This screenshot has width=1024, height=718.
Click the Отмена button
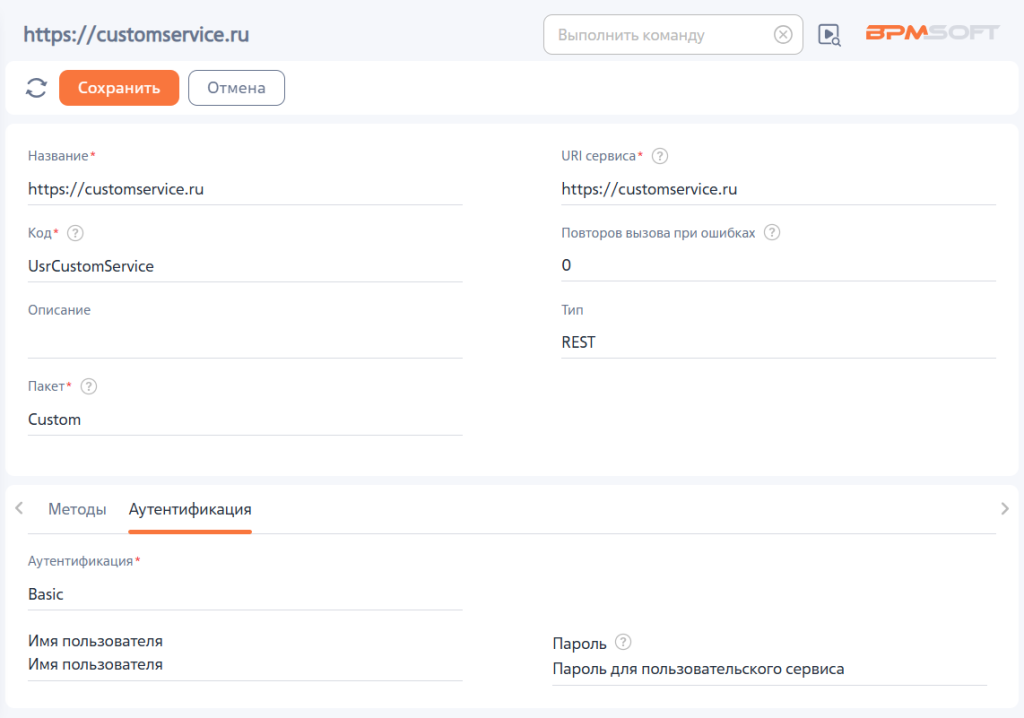coord(236,88)
